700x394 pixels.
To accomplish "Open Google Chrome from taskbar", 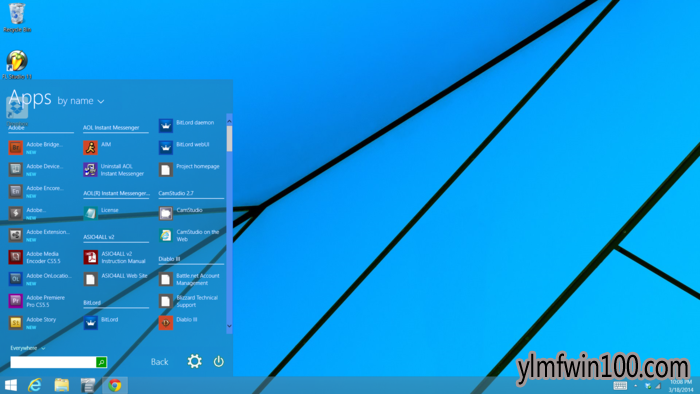I will 115,385.
